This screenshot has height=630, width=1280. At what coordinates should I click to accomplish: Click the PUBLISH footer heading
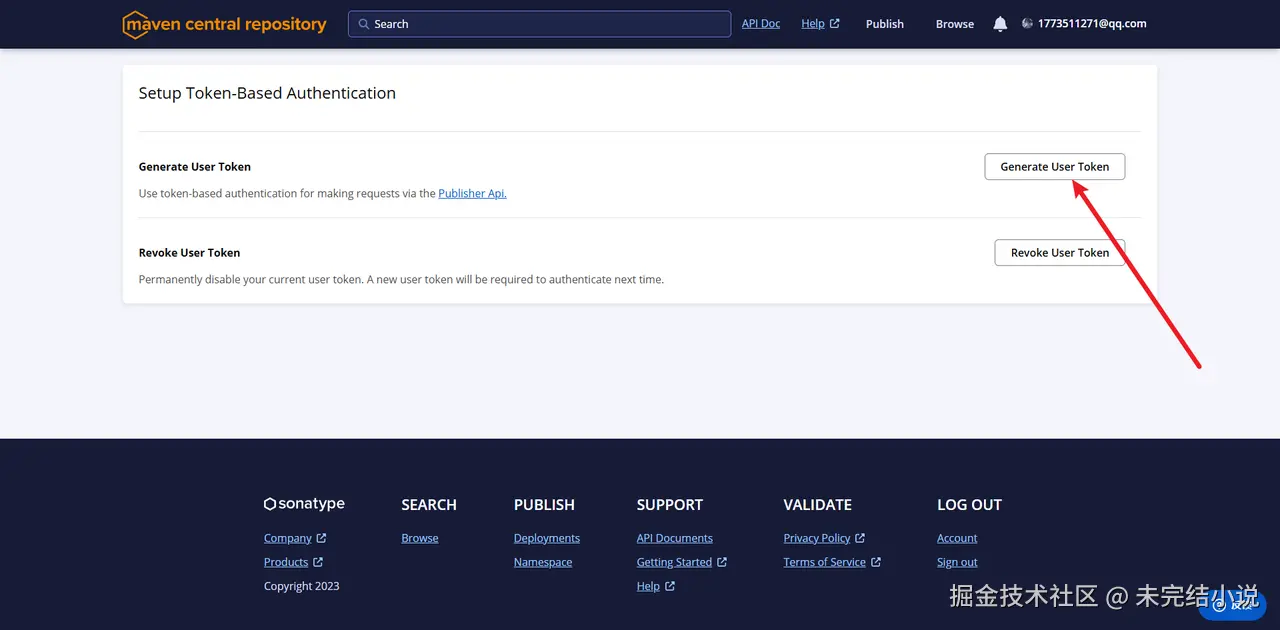pos(544,505)
